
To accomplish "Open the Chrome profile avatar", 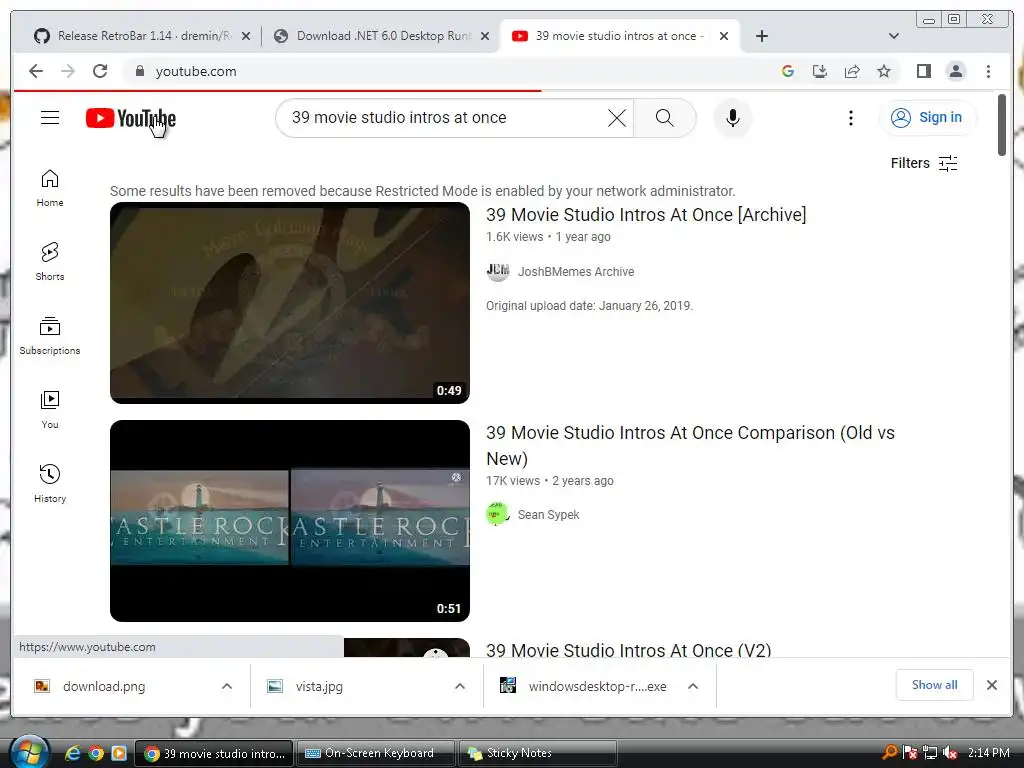I will [956, 71].
